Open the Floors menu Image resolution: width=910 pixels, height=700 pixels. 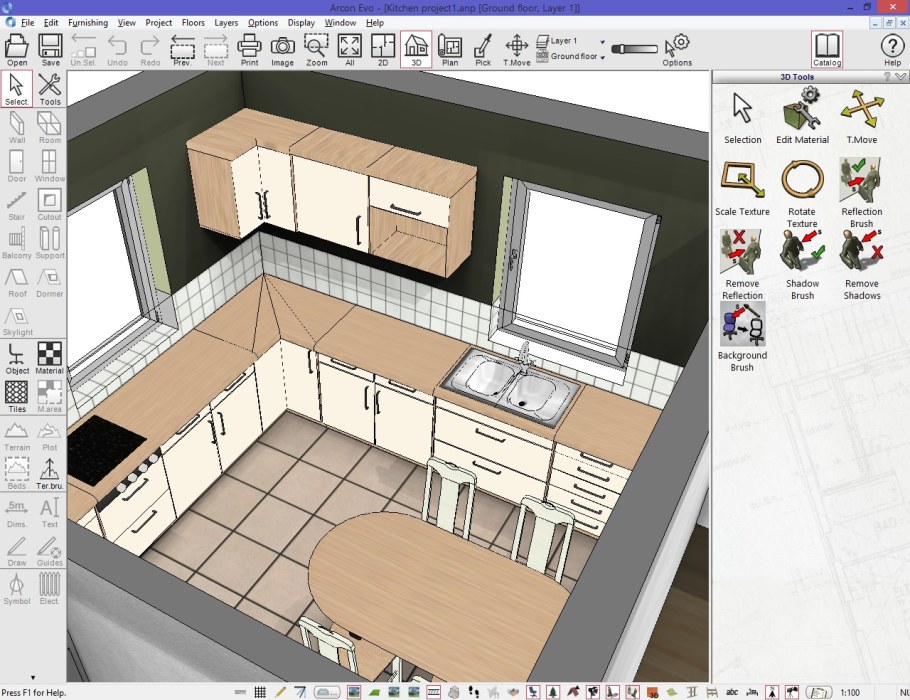pyautogui.click(x=193, y=22)
